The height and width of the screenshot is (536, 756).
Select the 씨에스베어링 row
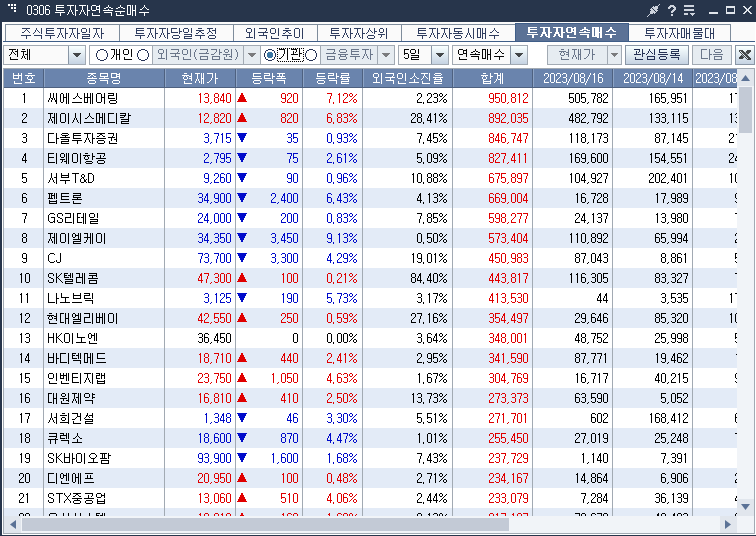pyautogui.click(x=370, y=98)
